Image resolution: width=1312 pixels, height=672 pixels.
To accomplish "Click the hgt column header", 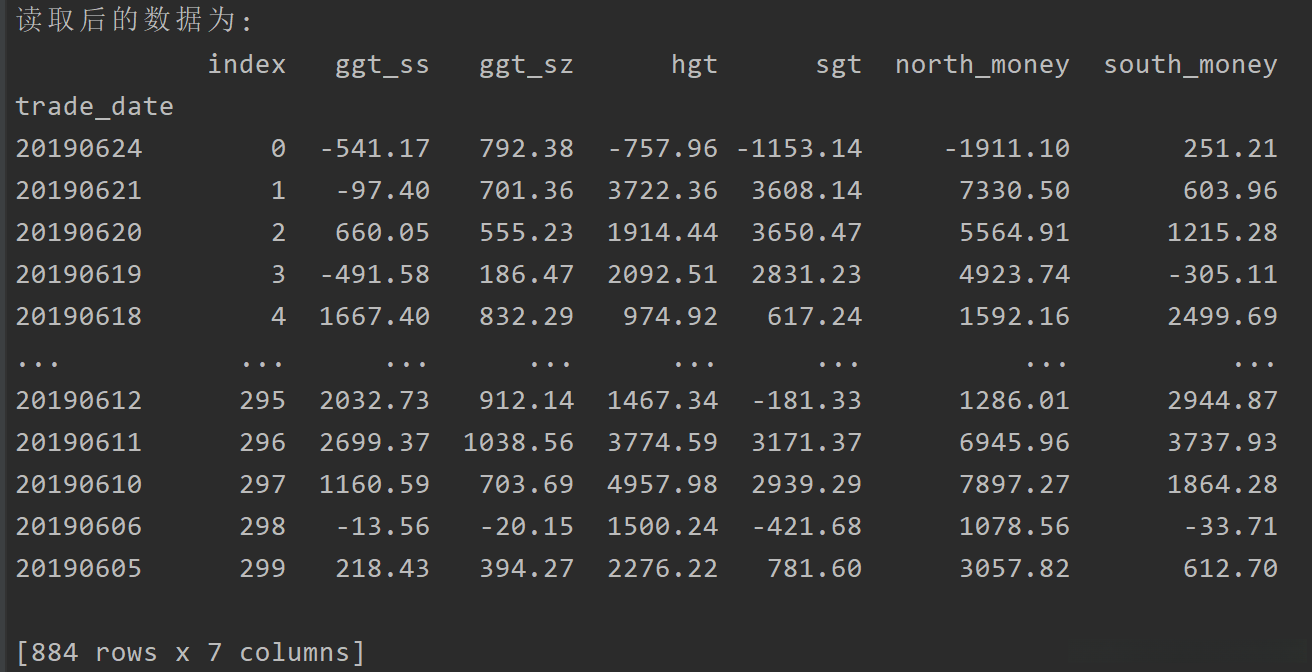I will 694,65.
